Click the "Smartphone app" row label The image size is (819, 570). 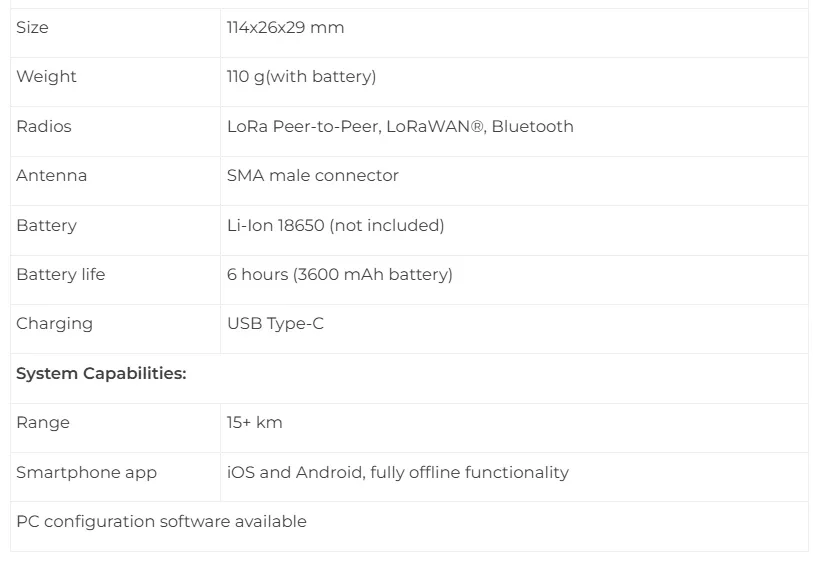[x=86, y=473]
